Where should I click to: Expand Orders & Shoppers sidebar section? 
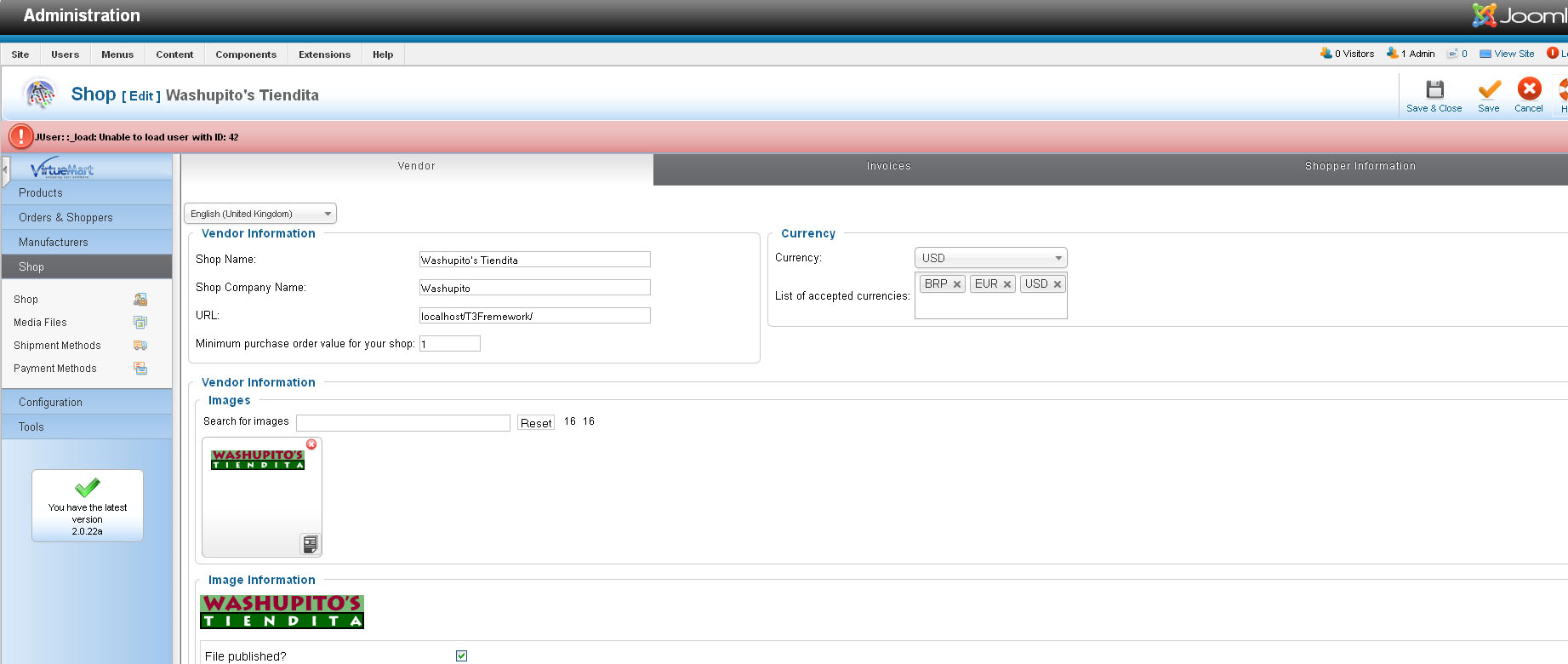click(87, 218)
